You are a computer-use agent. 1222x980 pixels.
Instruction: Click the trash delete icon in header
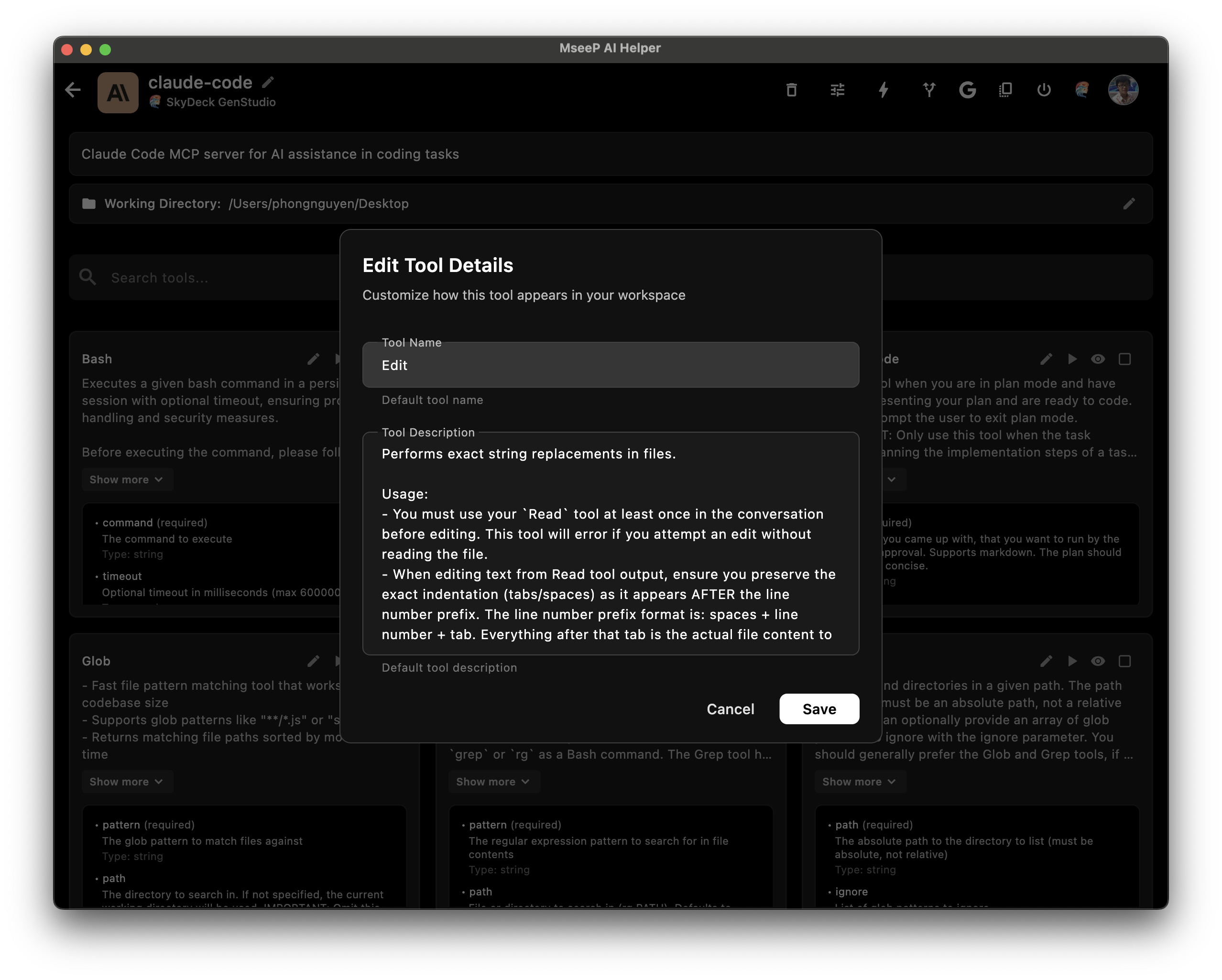791,90
